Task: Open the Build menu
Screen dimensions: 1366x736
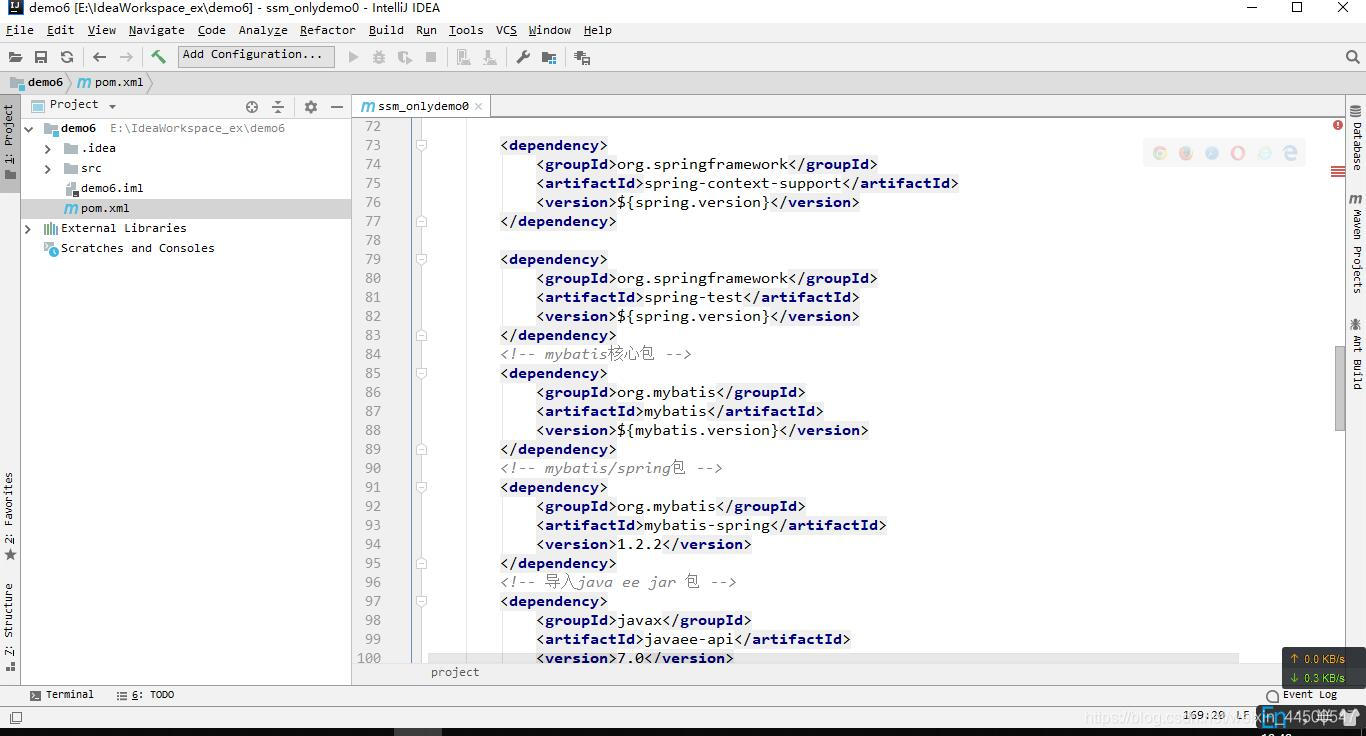Action: (386, 30)
